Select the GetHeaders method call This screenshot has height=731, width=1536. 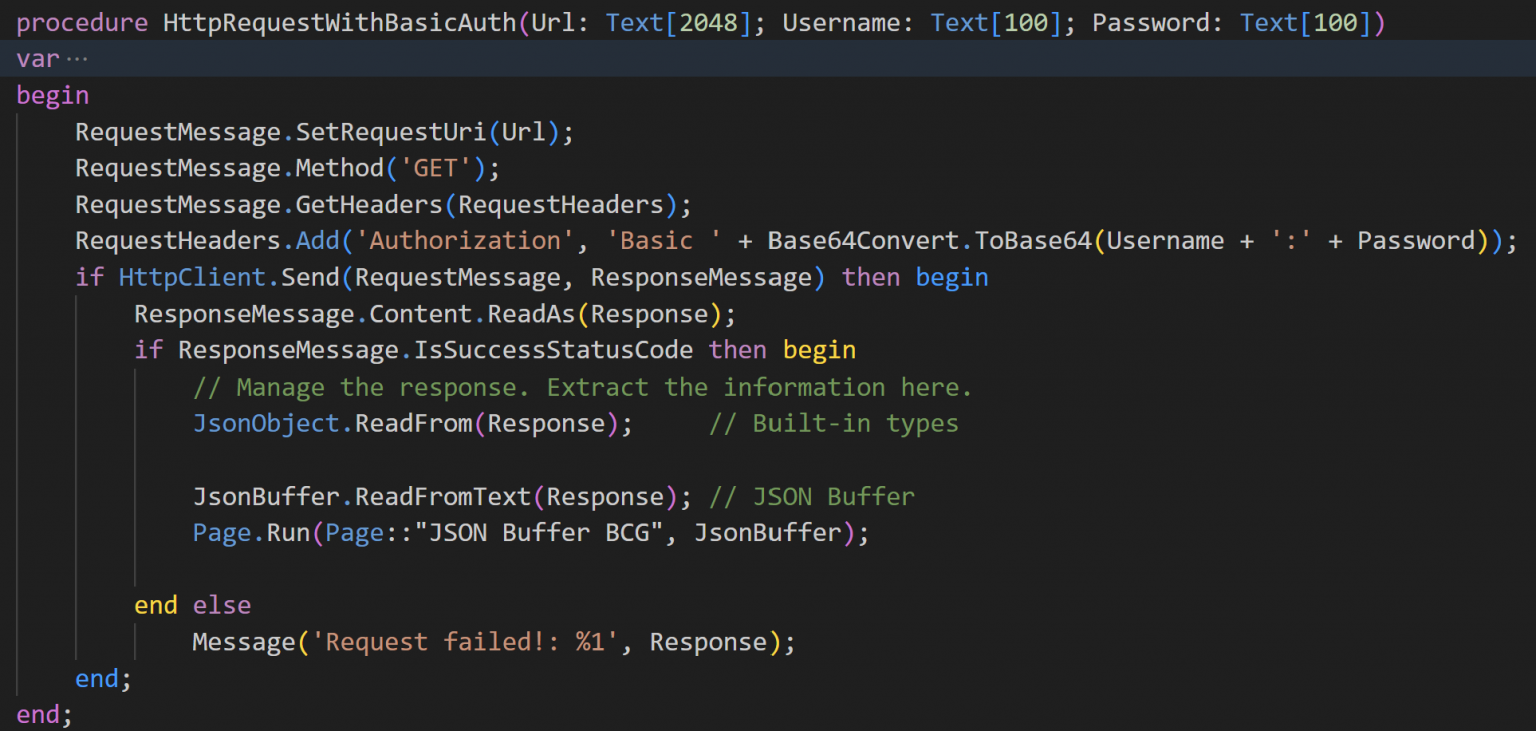pyautogui.click(x=369, y=205)
